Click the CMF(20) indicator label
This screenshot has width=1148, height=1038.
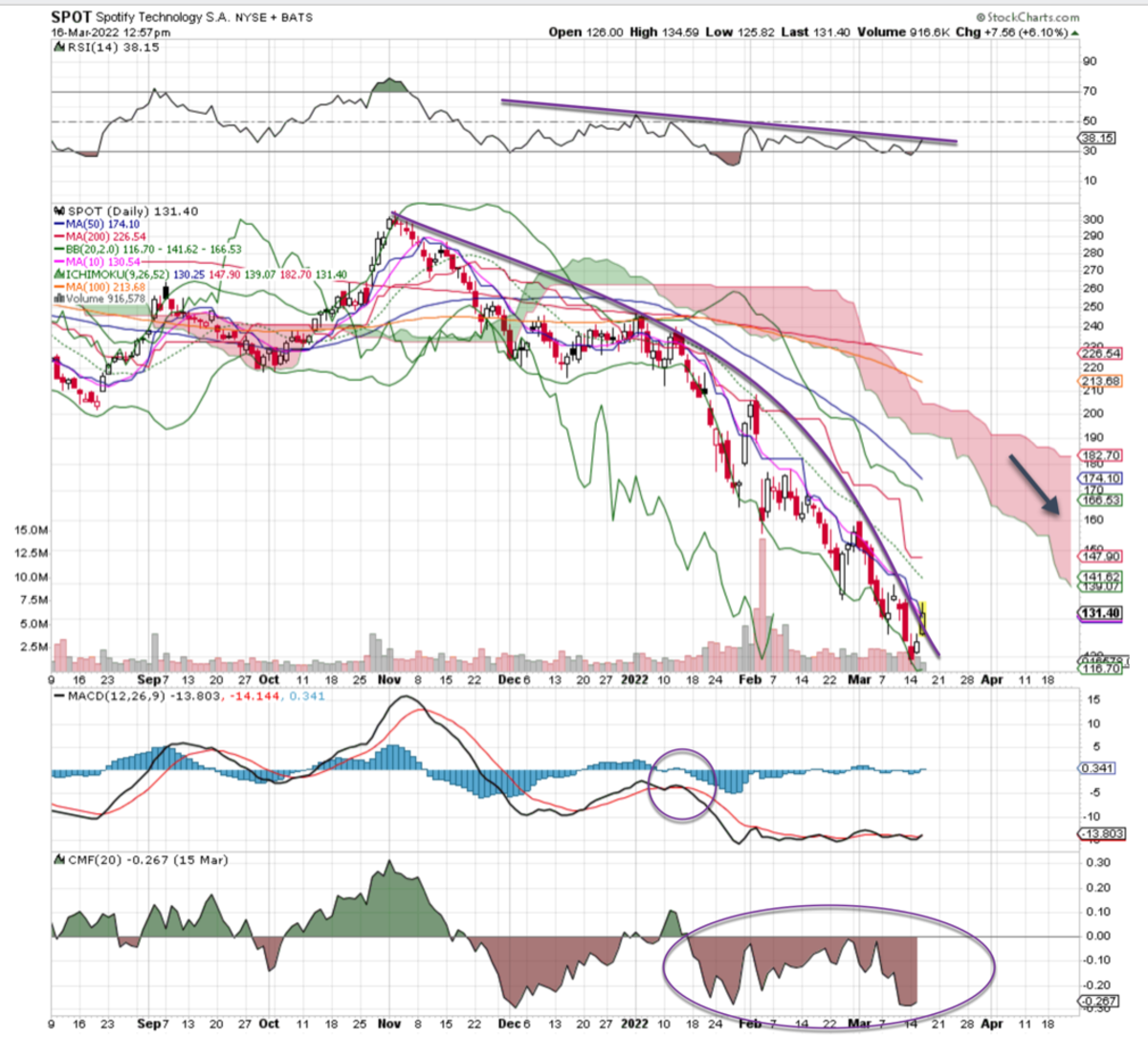click(94, 860)
